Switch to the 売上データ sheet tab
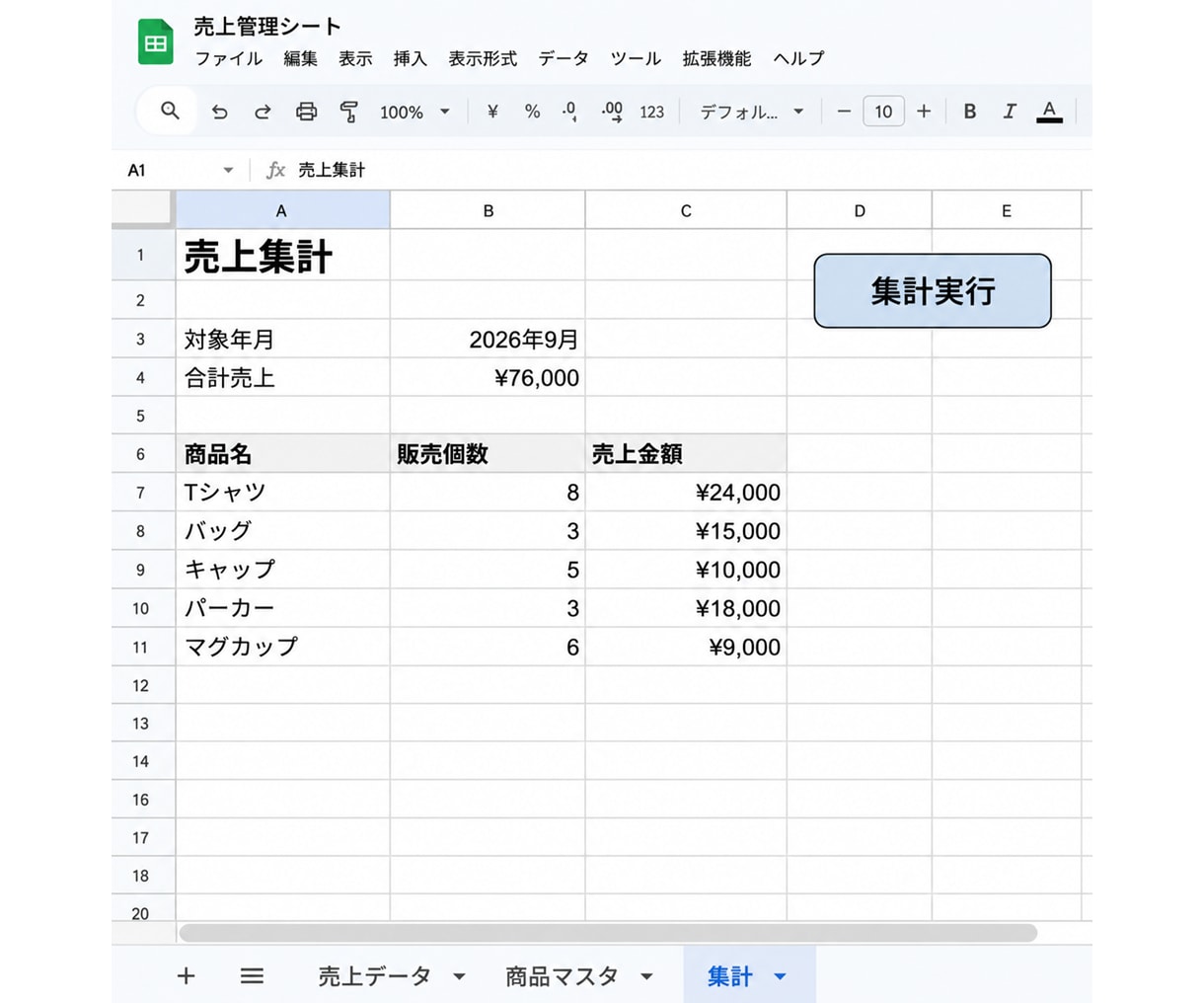 click(374, 976)
